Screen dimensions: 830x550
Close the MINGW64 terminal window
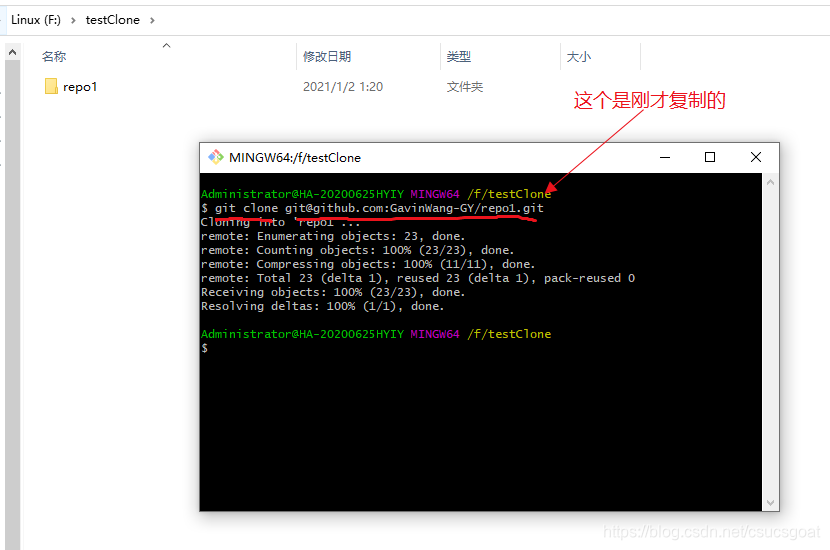pyautogui.click(x=756, y=157)
